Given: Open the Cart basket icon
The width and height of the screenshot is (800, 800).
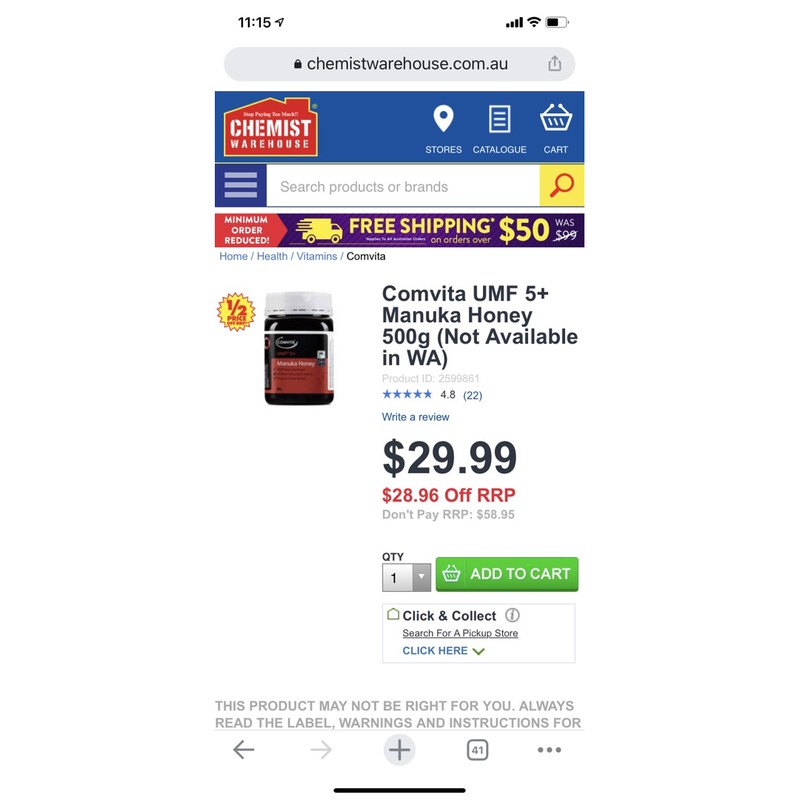Looking at the screenshot, I should (556, 118).
